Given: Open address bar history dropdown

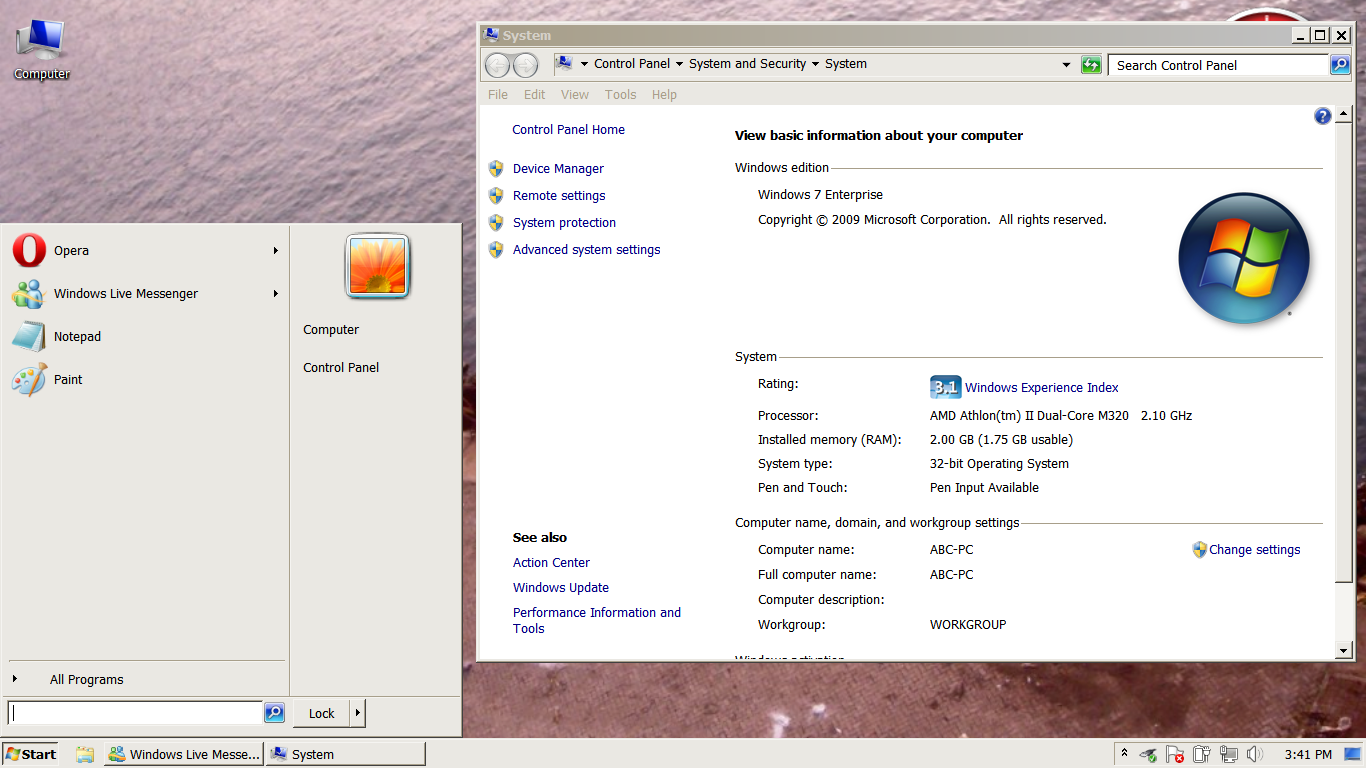Looking at the screenshot, I should [x=1066, y=65].
